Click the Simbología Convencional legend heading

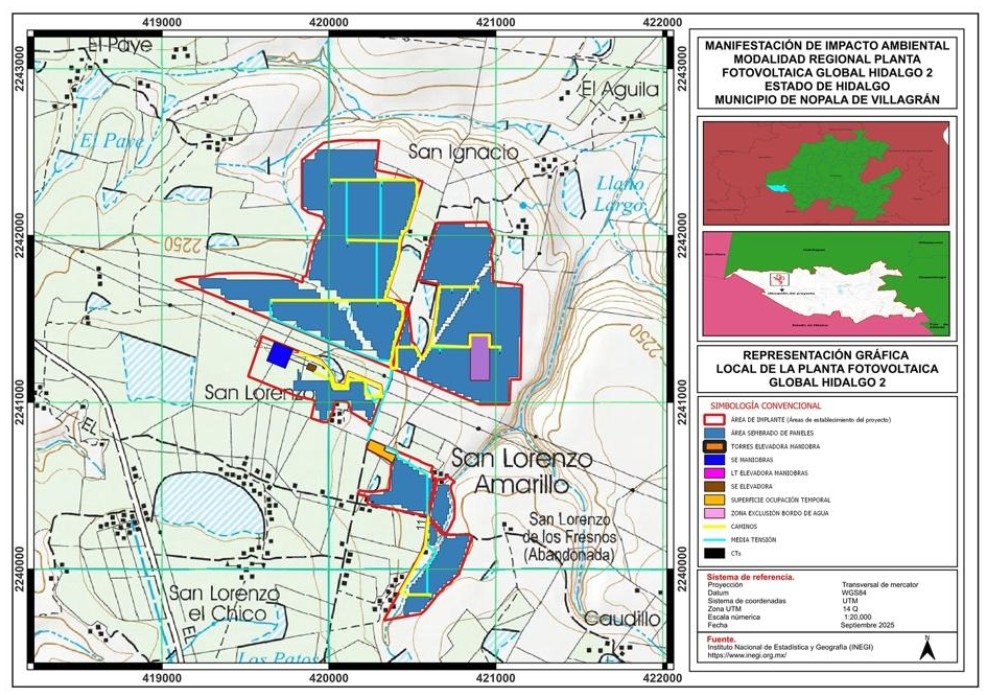765,406
